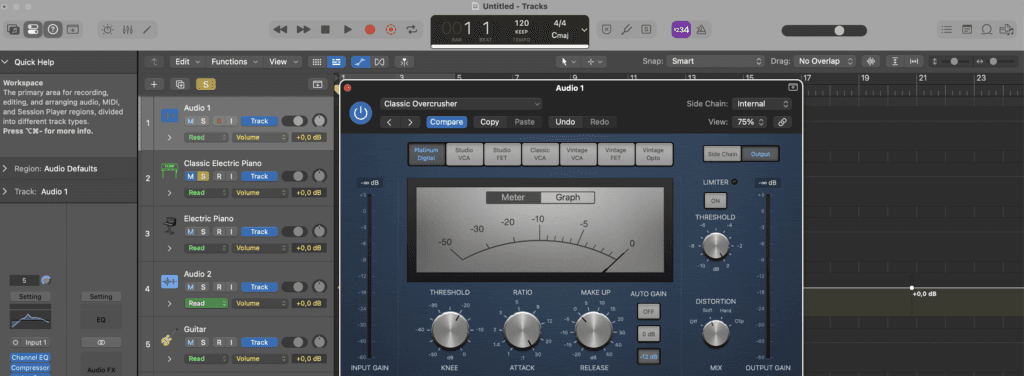Click the Waveform zoom icon
The height and width of the screenshot is (376, 1024).
click(x=871, y=61)
